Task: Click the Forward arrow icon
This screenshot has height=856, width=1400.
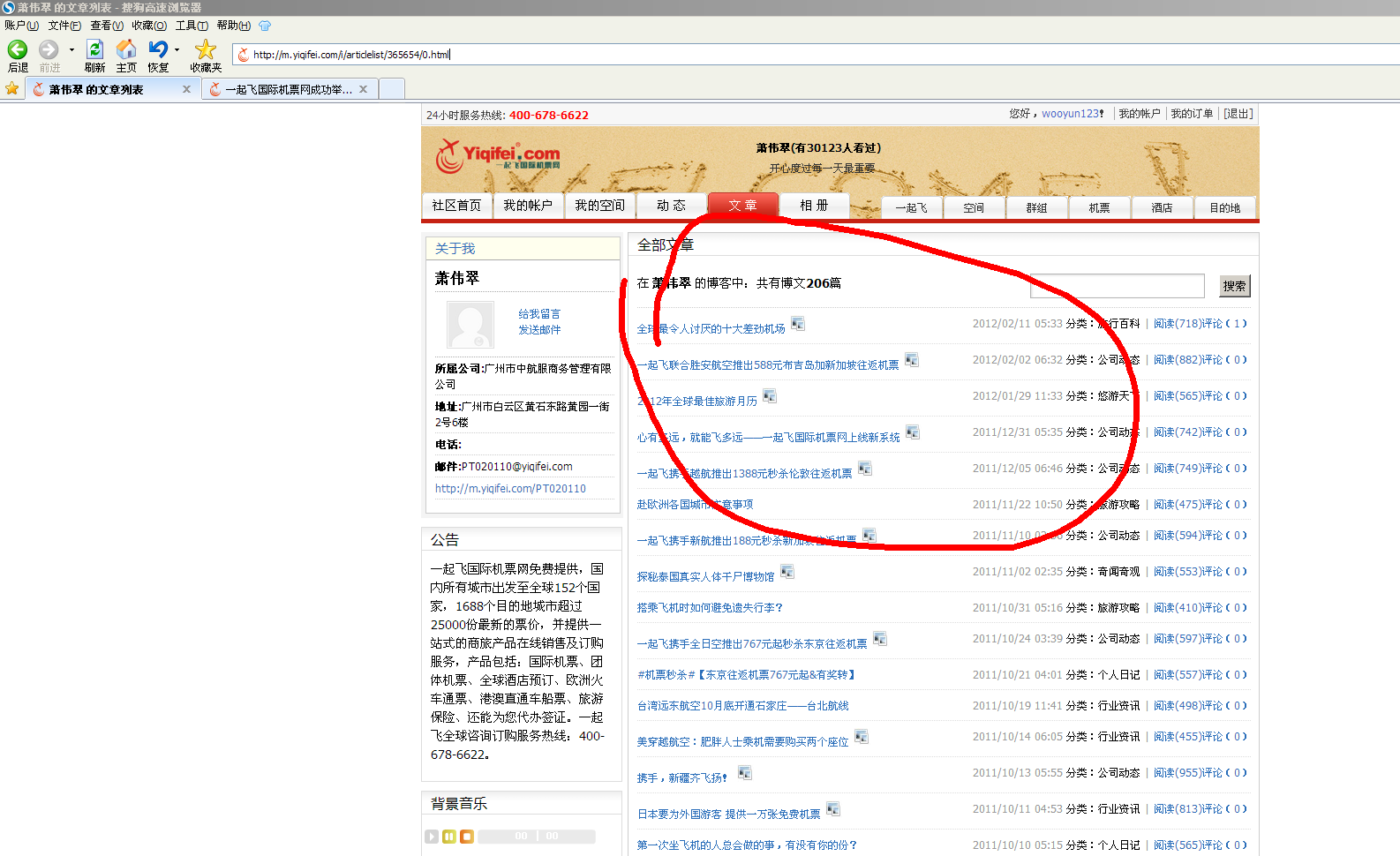Action: (x=49, y=49)
